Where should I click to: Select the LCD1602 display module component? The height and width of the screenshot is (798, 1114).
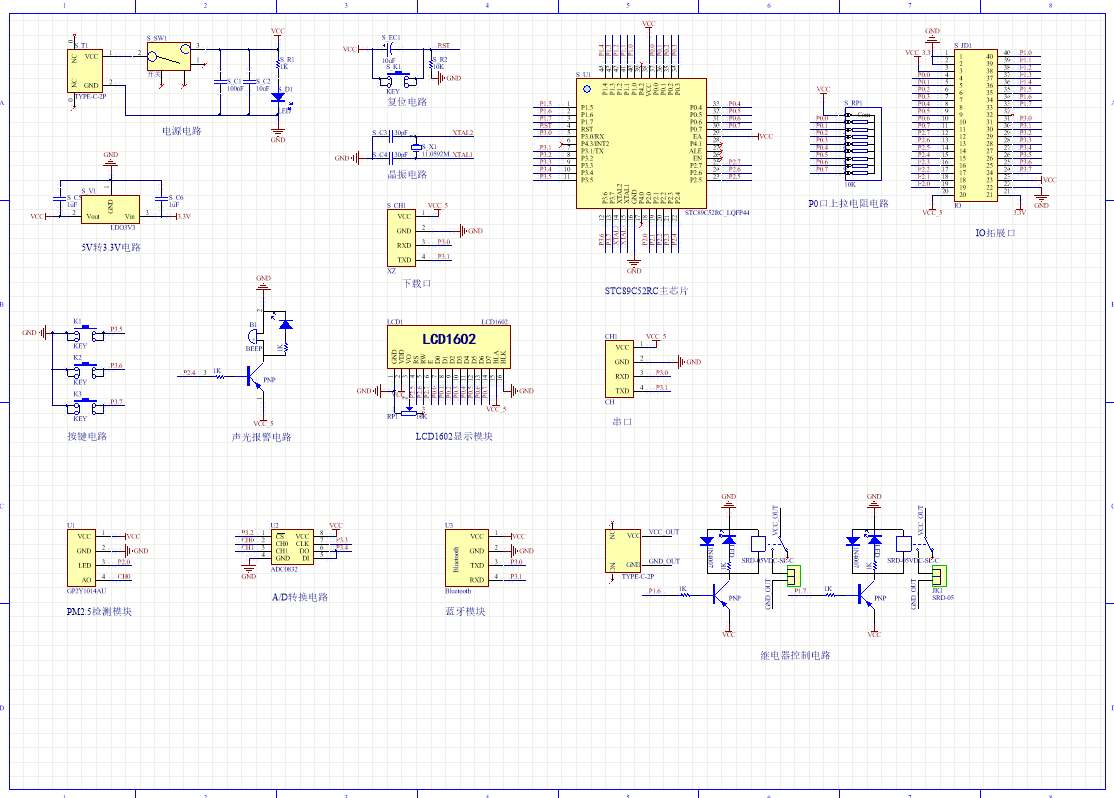tap(447, 345)
